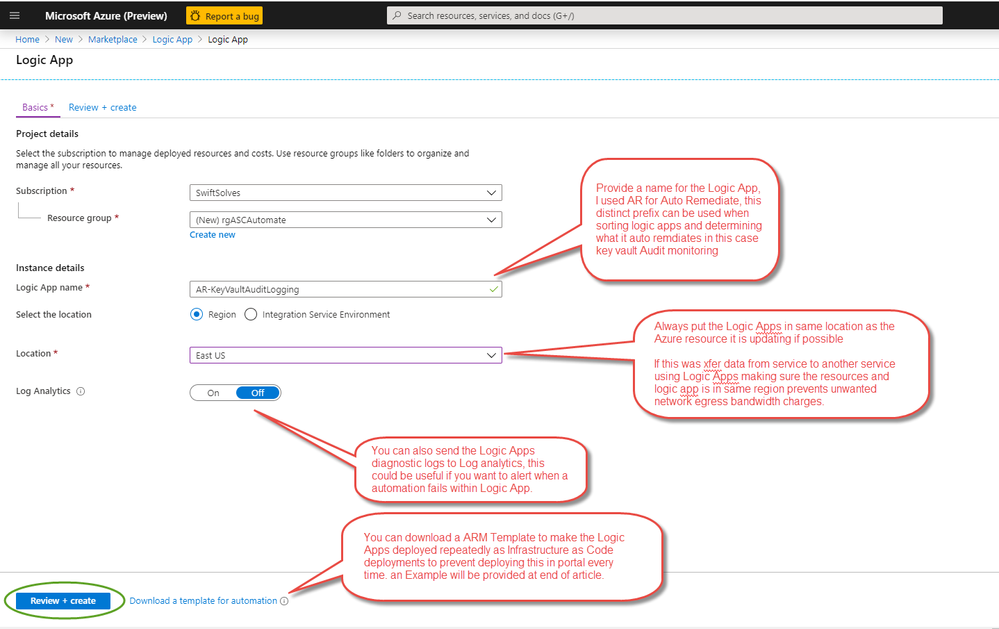Click the Log Analytics label
This screenshot has height=629, width=999.
pos(43,391)
